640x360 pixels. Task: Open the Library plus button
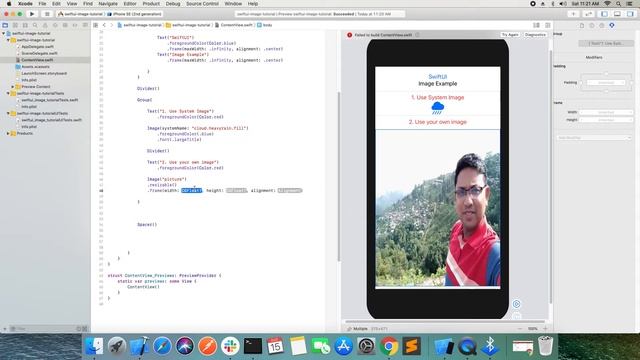pos(573,14)
